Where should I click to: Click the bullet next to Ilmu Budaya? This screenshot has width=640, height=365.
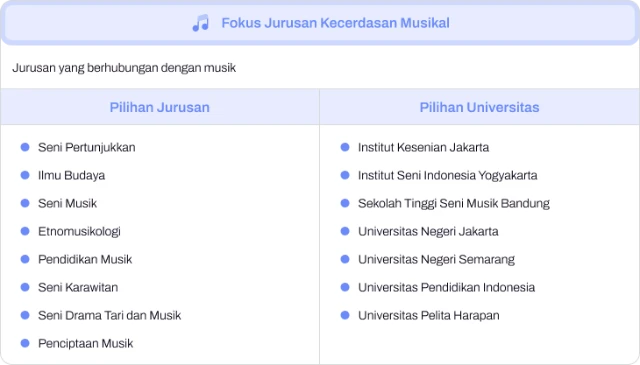pyautogui.click(x=25, y=175)
